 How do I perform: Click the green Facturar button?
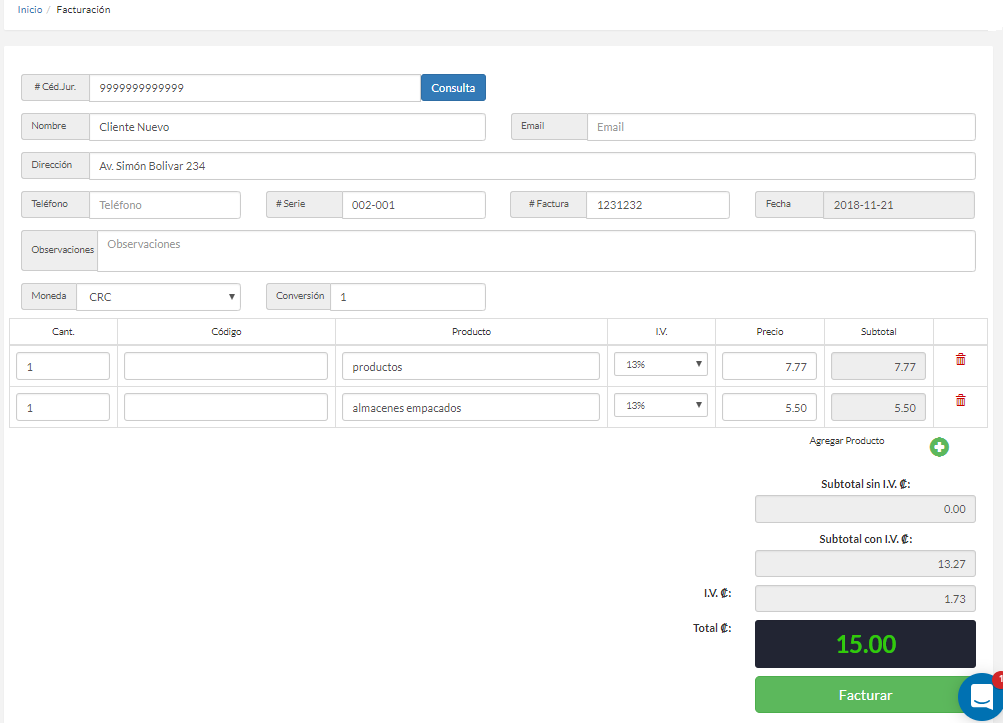(x=864, y=695)
